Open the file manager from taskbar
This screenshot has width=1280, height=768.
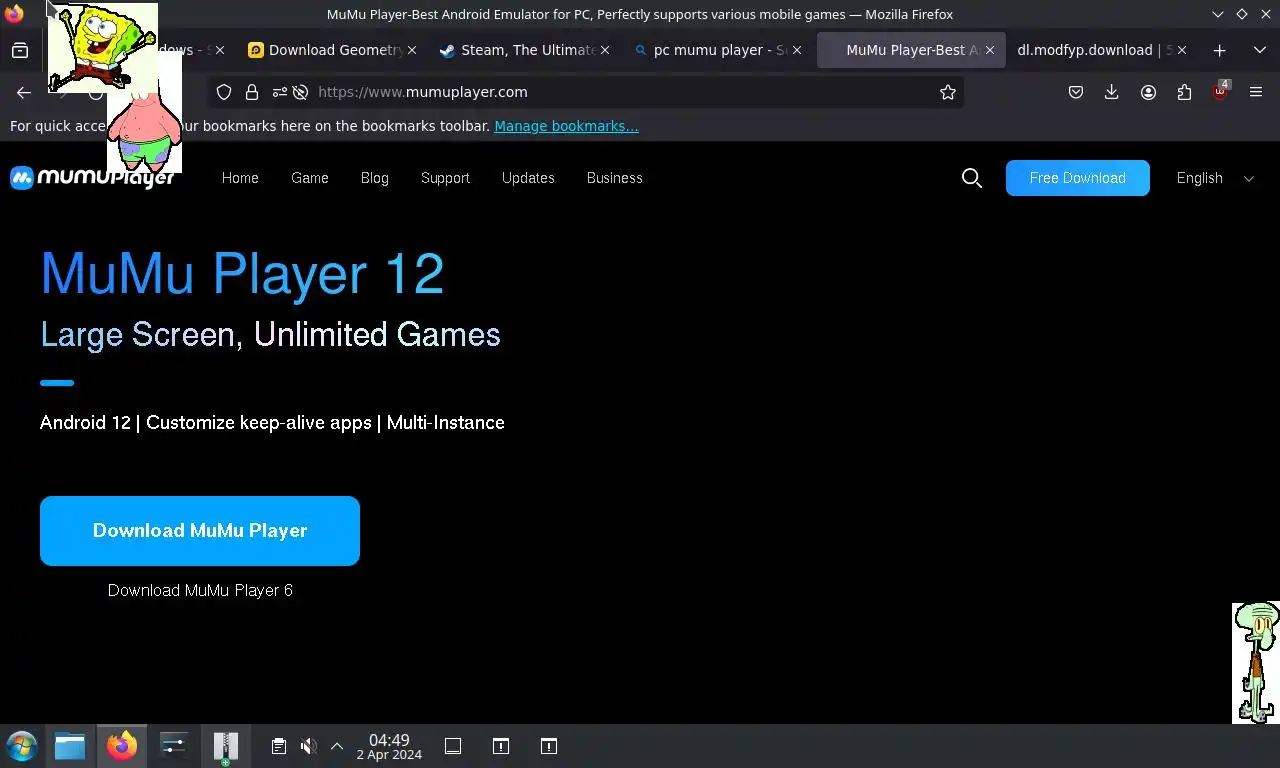[x=70, y=746]
